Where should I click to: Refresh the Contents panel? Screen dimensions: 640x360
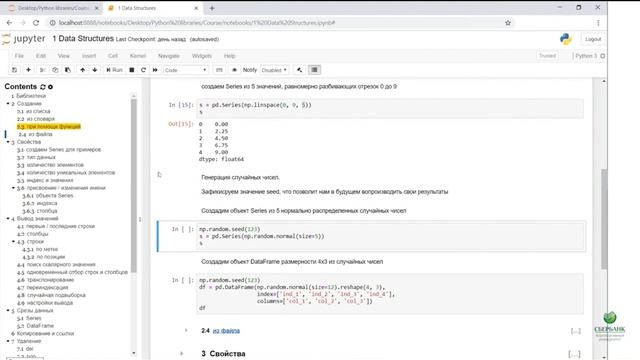click(42, 87)
